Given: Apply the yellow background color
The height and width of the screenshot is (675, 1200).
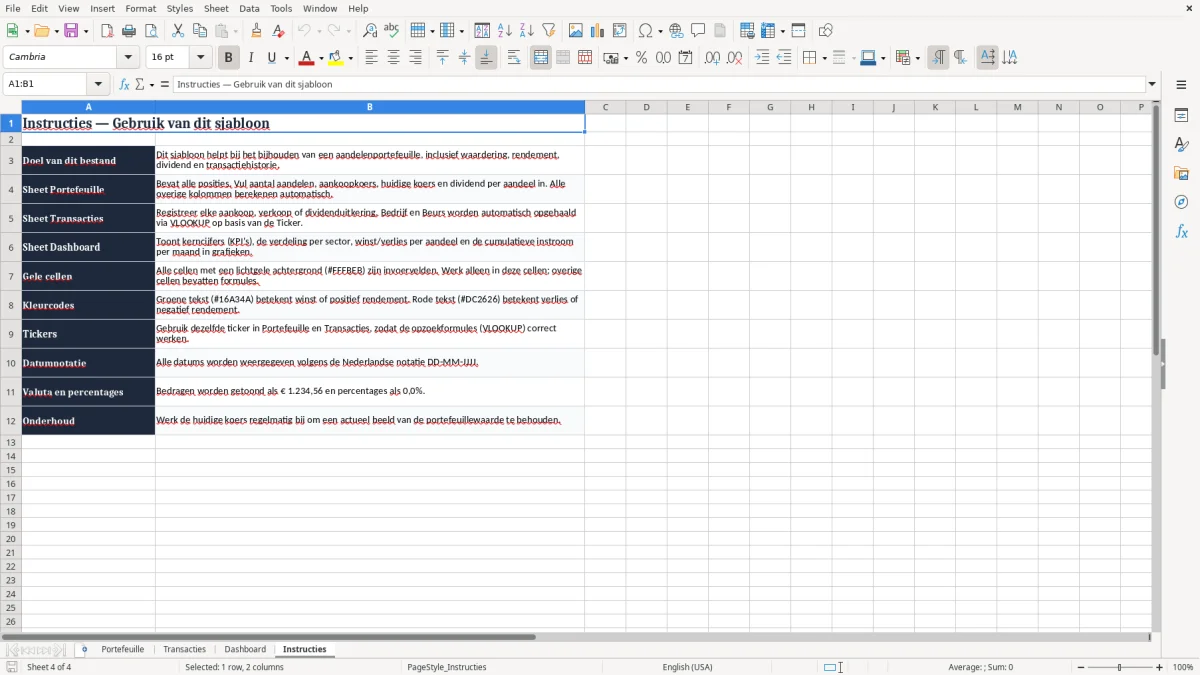Looking at the screenshot, I should pyautogui.click(x=336, y=58).
